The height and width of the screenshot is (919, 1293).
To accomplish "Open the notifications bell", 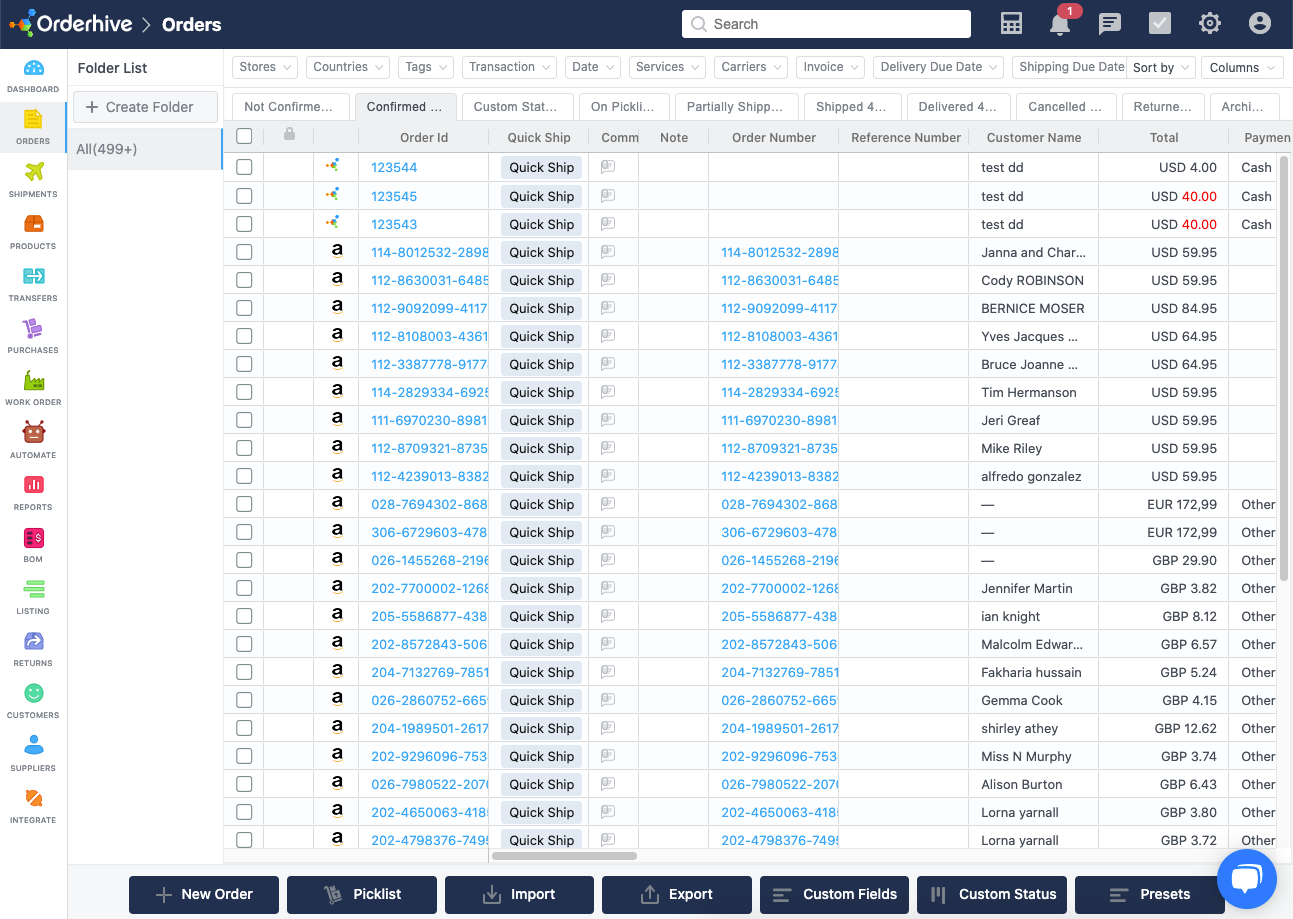I will [1060, 24].
